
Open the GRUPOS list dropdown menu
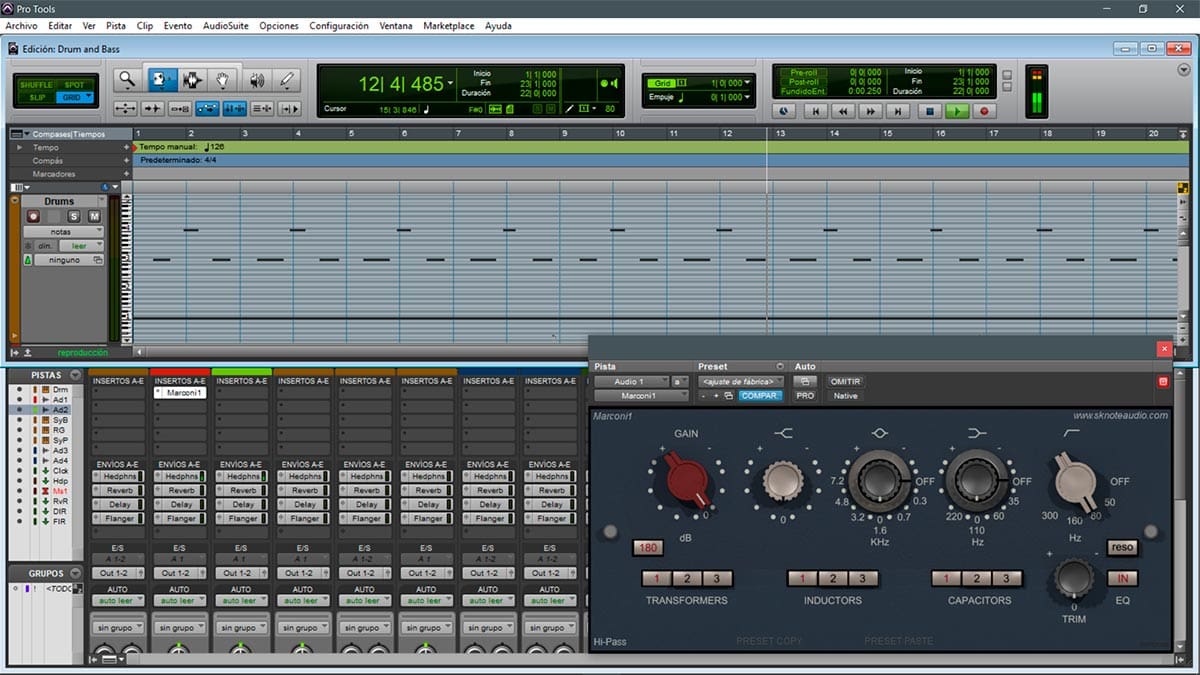click(75, 574)
